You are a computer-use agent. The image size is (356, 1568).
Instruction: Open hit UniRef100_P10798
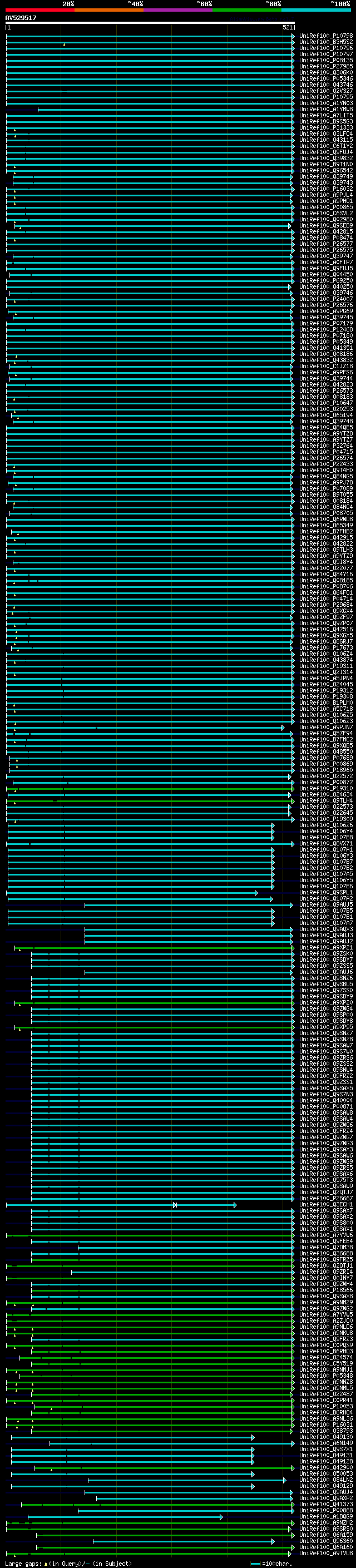tap(326, 36)
